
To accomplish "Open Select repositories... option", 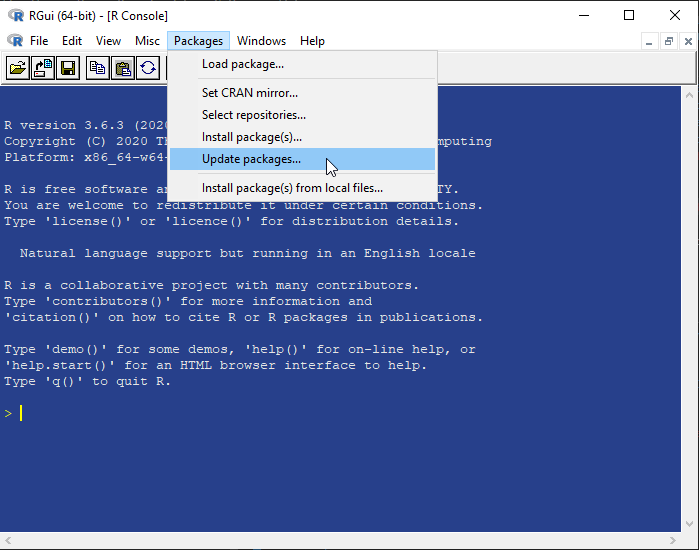I will tap(254, 115).
